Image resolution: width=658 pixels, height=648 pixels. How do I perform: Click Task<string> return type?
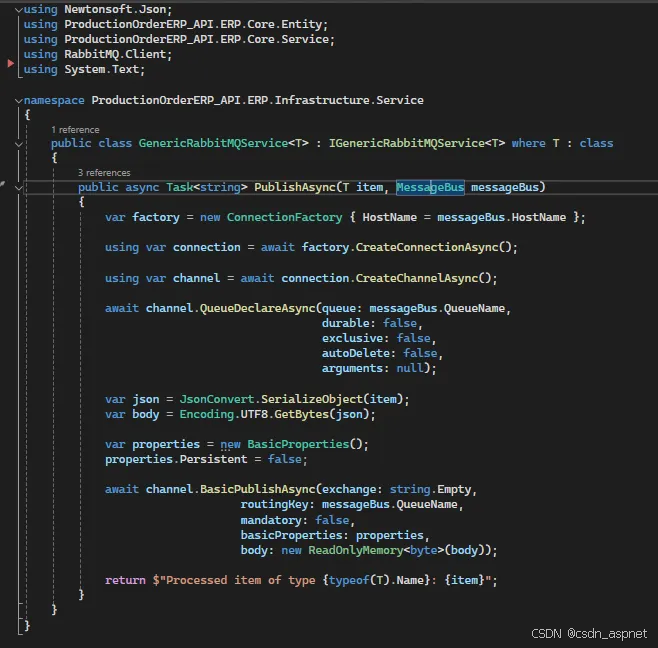click(x=206, y=187)
